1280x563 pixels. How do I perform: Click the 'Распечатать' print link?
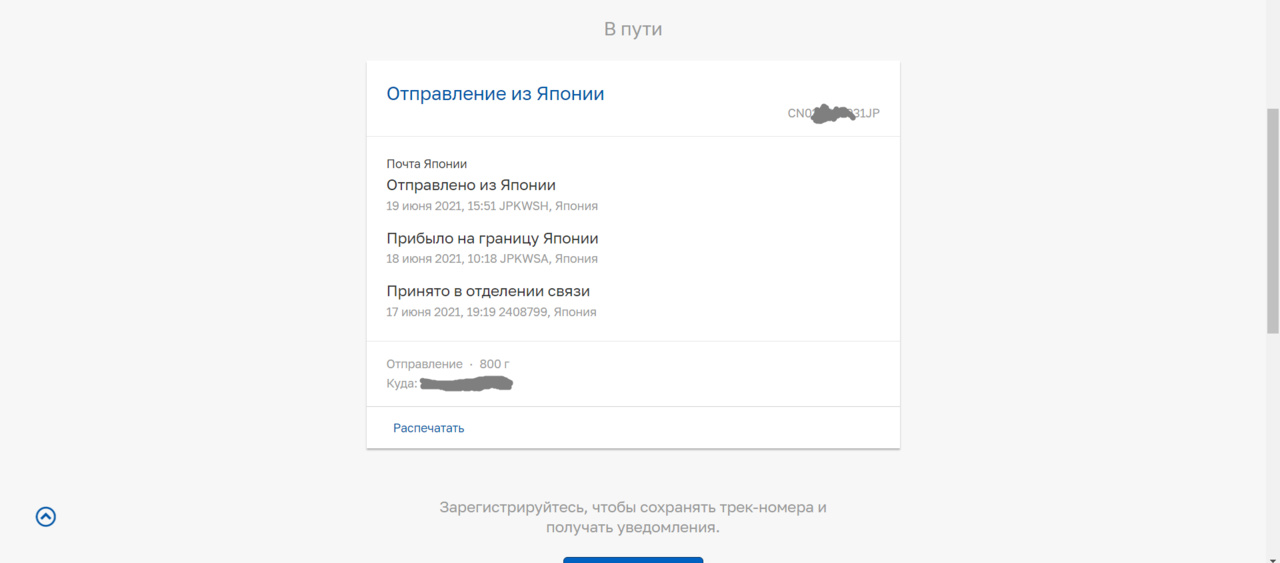tap(428, 428)
